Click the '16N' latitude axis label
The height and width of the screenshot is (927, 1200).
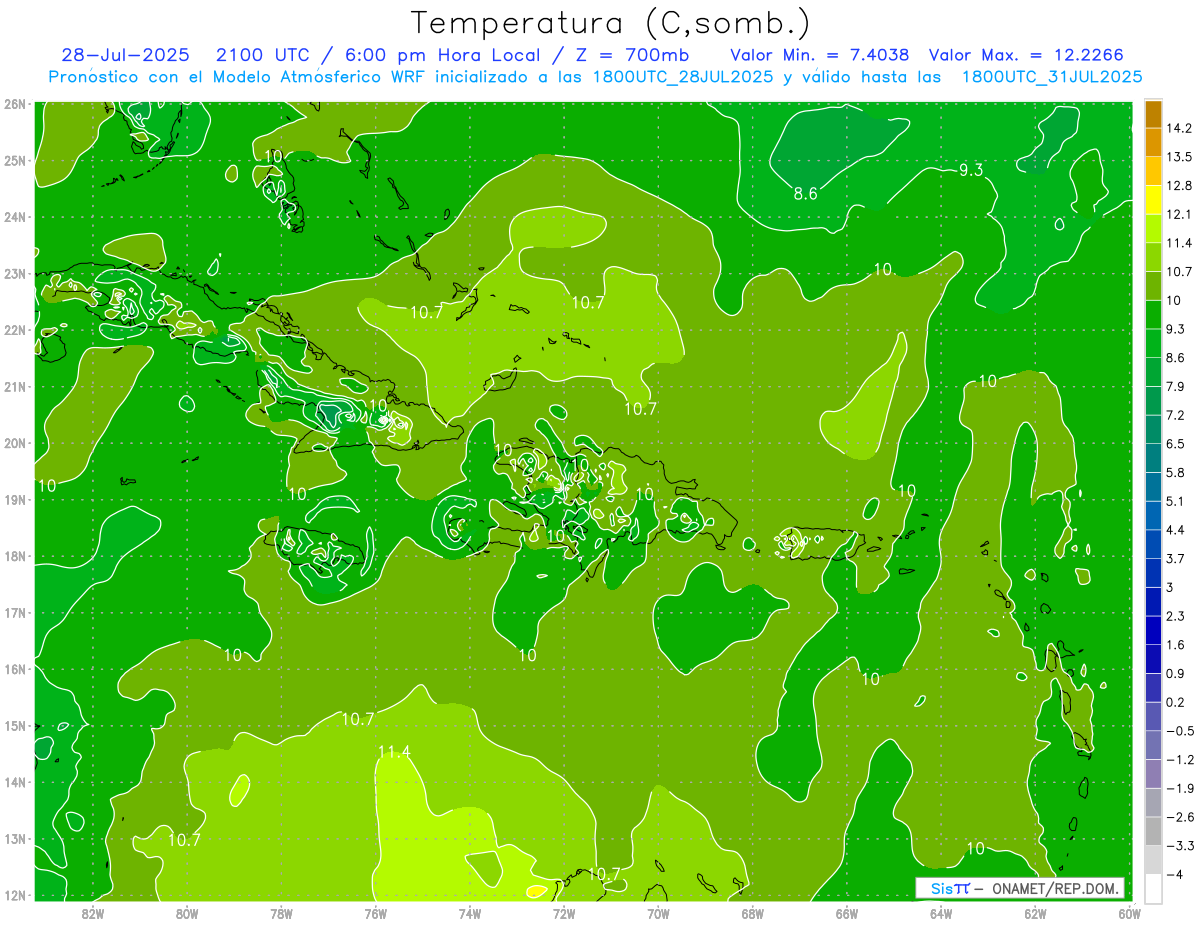click(x=14, y=669)
